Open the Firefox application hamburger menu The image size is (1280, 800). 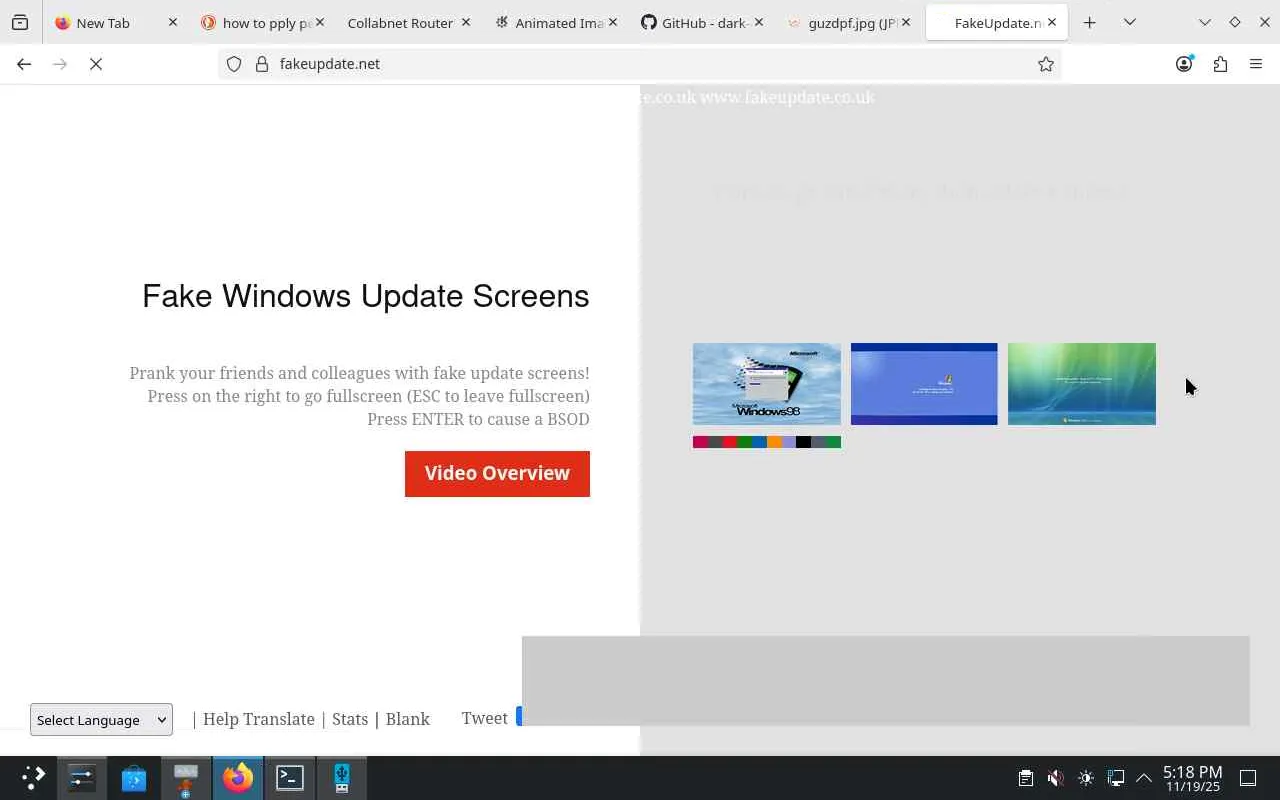[1256, 64]
